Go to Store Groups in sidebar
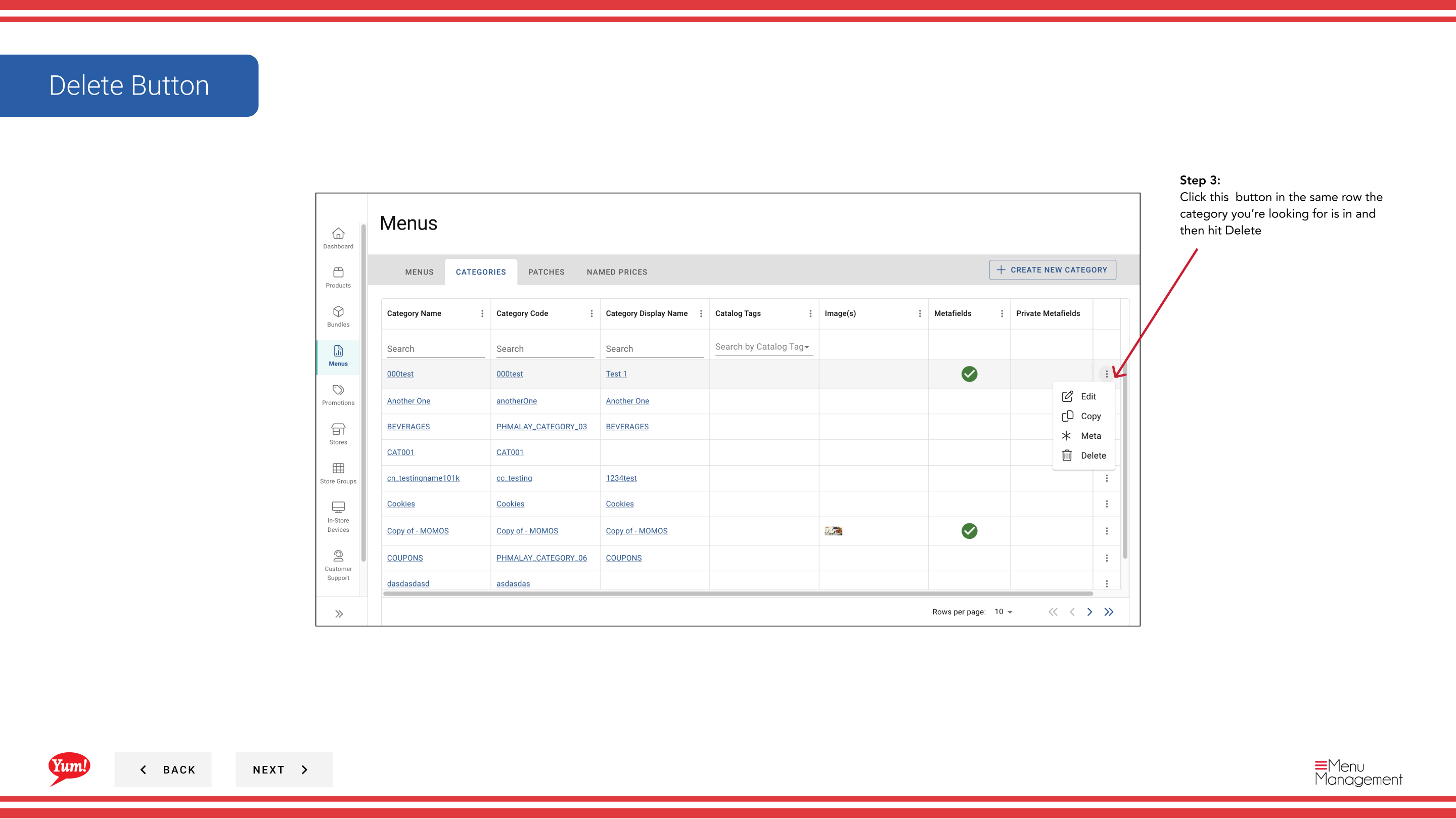This screenshot has width=1456, height=819. point(338,473)
